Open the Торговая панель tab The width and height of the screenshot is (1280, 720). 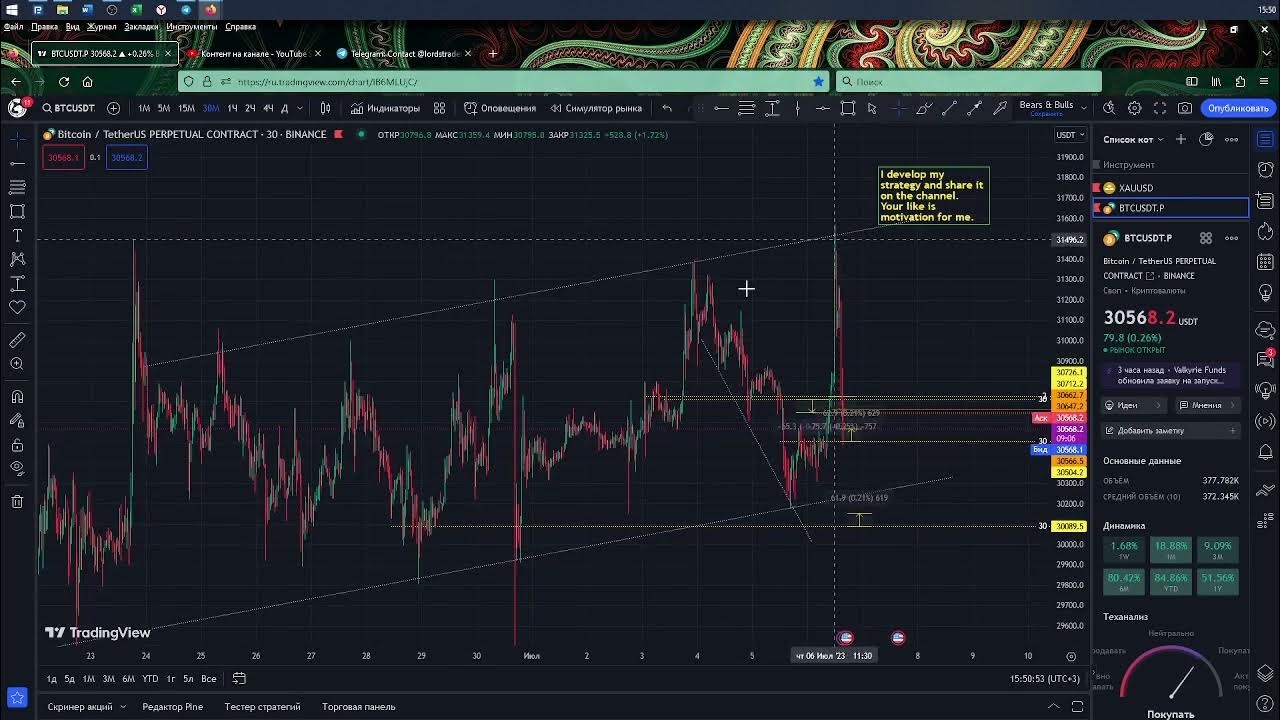[x=359, y=707]
